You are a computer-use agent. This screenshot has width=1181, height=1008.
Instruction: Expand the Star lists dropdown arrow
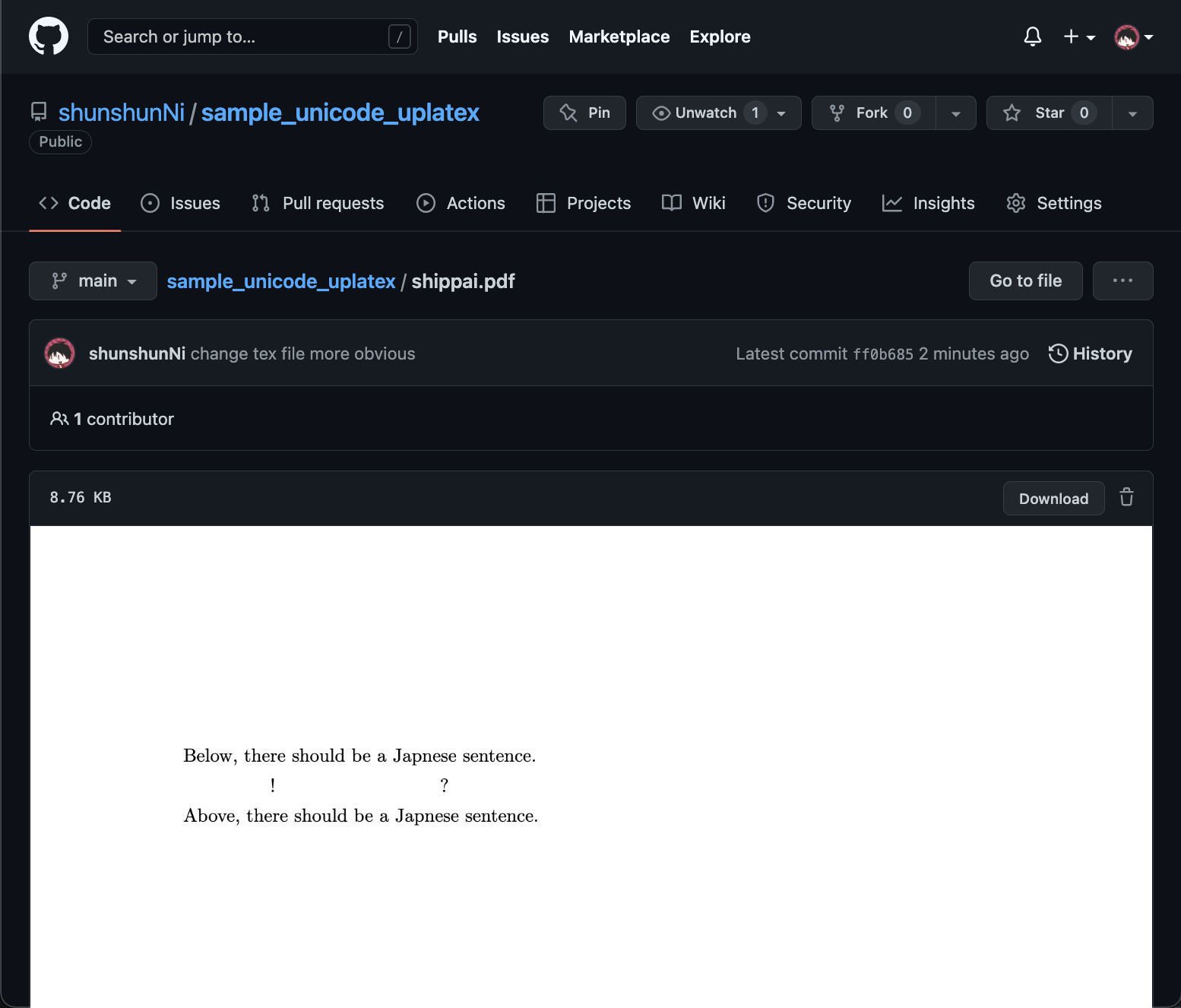pyautogui.click(x=1132, y=113)
